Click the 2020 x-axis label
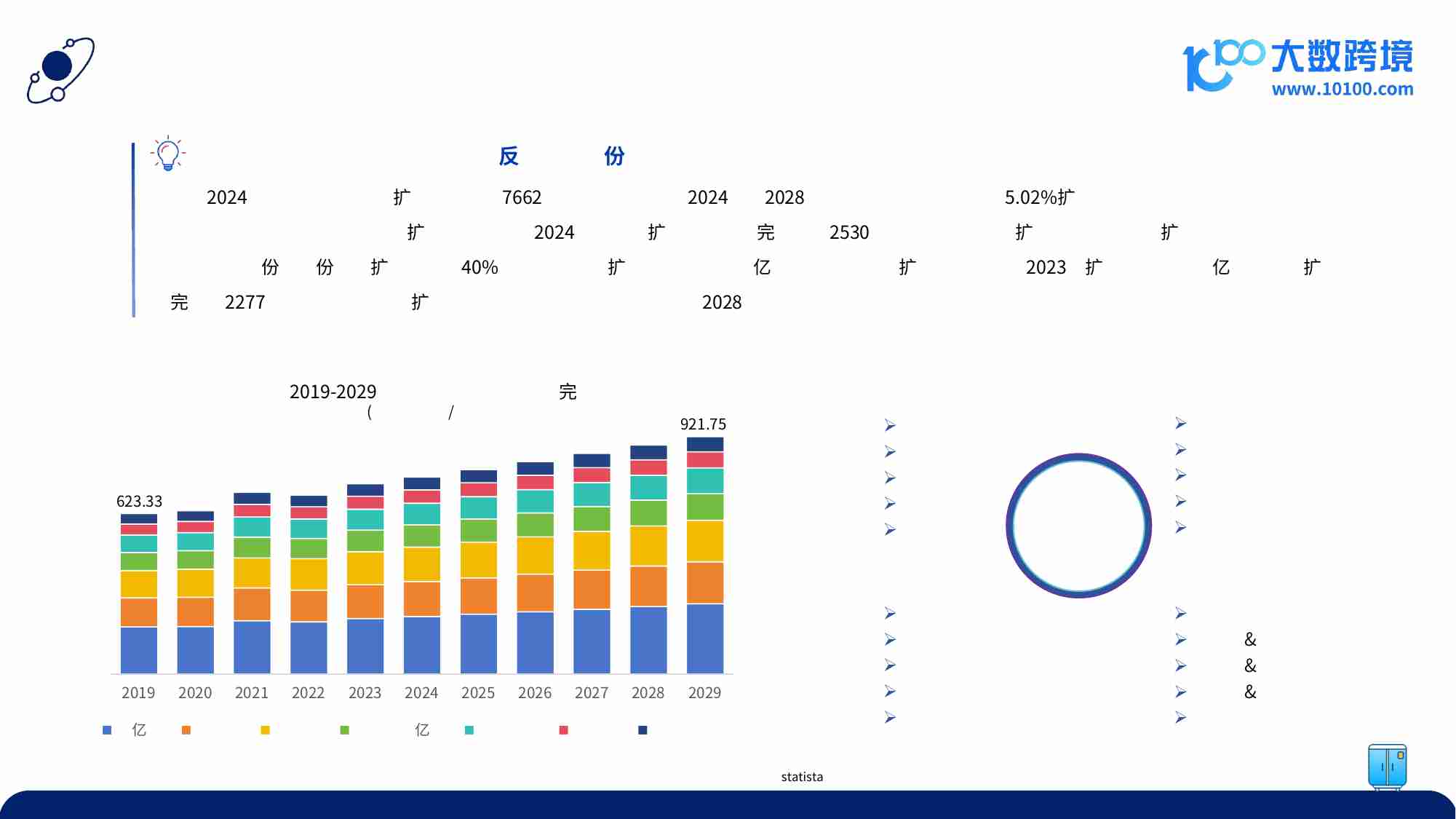Screen dimensions: 1456x819 195,693
